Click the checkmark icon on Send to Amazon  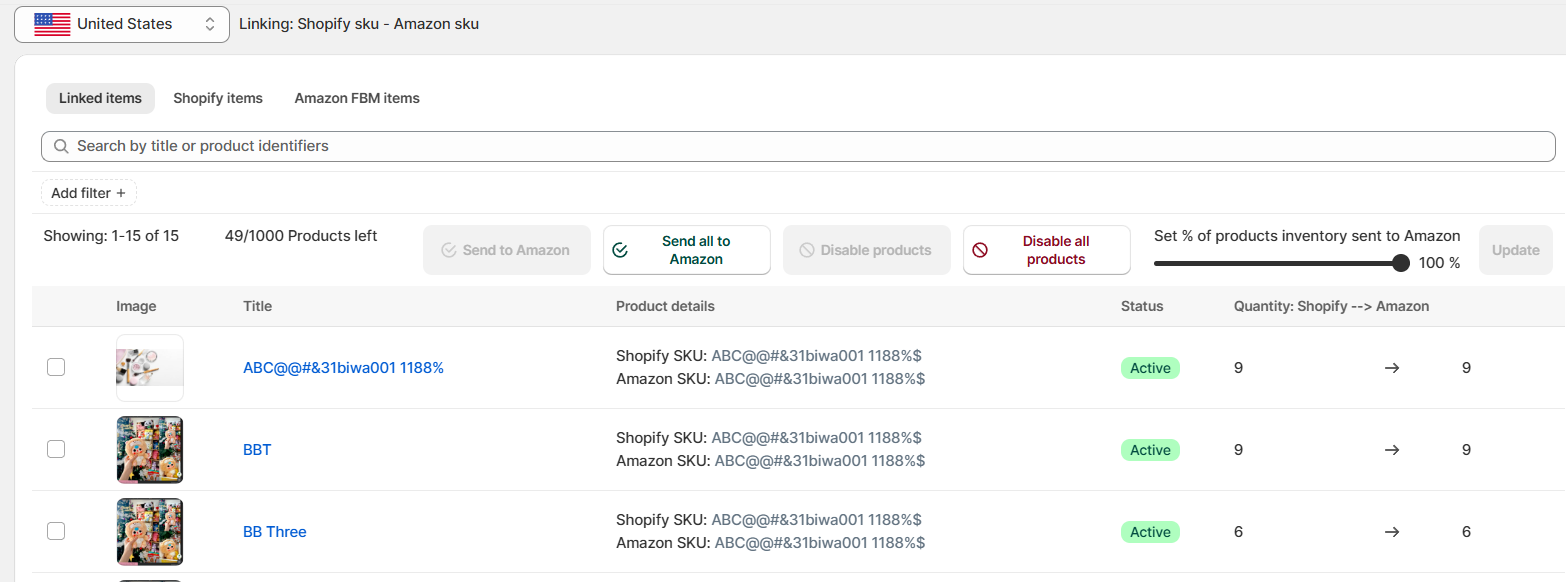(449, 250)
